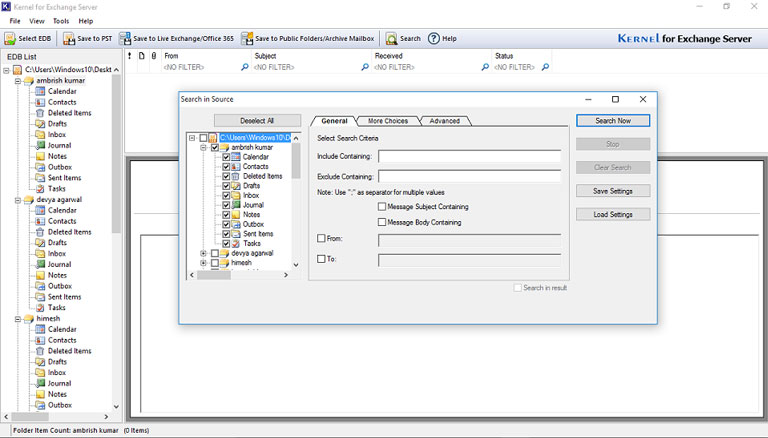The image size is (768, 438).
Task: Select ambrish kumar Journal icon in EDB List
Action: [x=40, y=145]
